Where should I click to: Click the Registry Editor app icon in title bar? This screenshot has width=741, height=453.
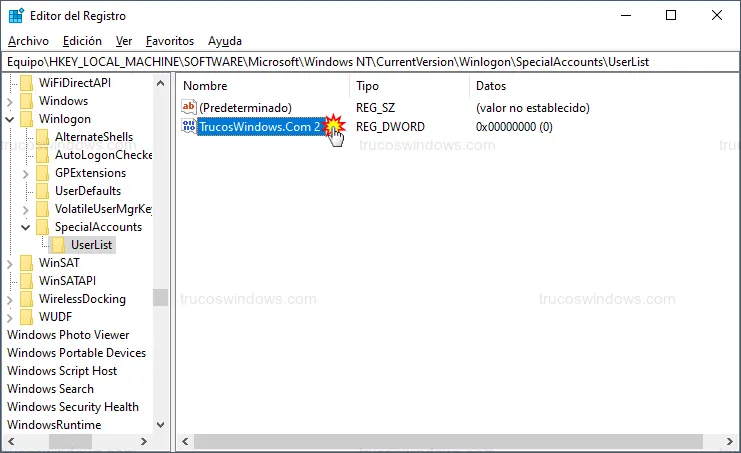pos(16,16)
